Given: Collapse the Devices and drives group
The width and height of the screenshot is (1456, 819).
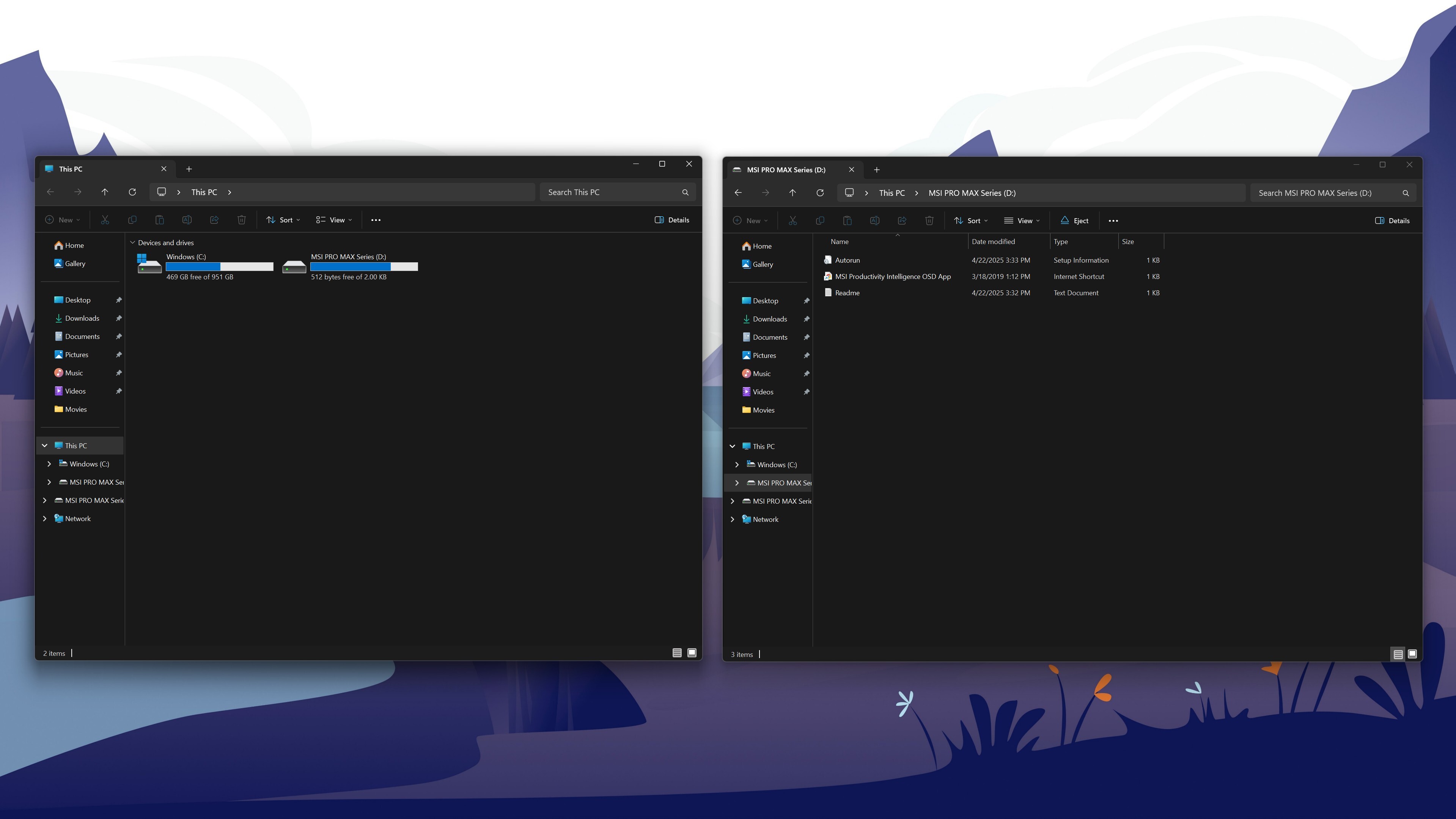Looking at the screenshot, I should (x=133, y=243).
